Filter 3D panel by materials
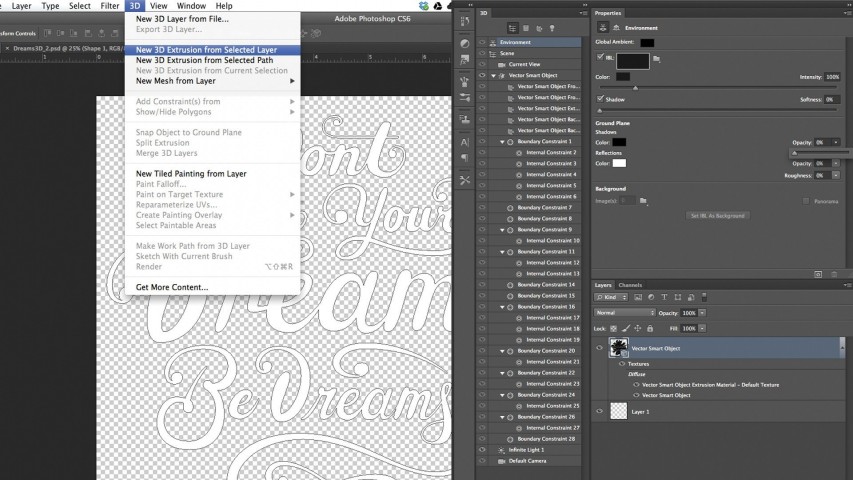 [x=539, y=28]
